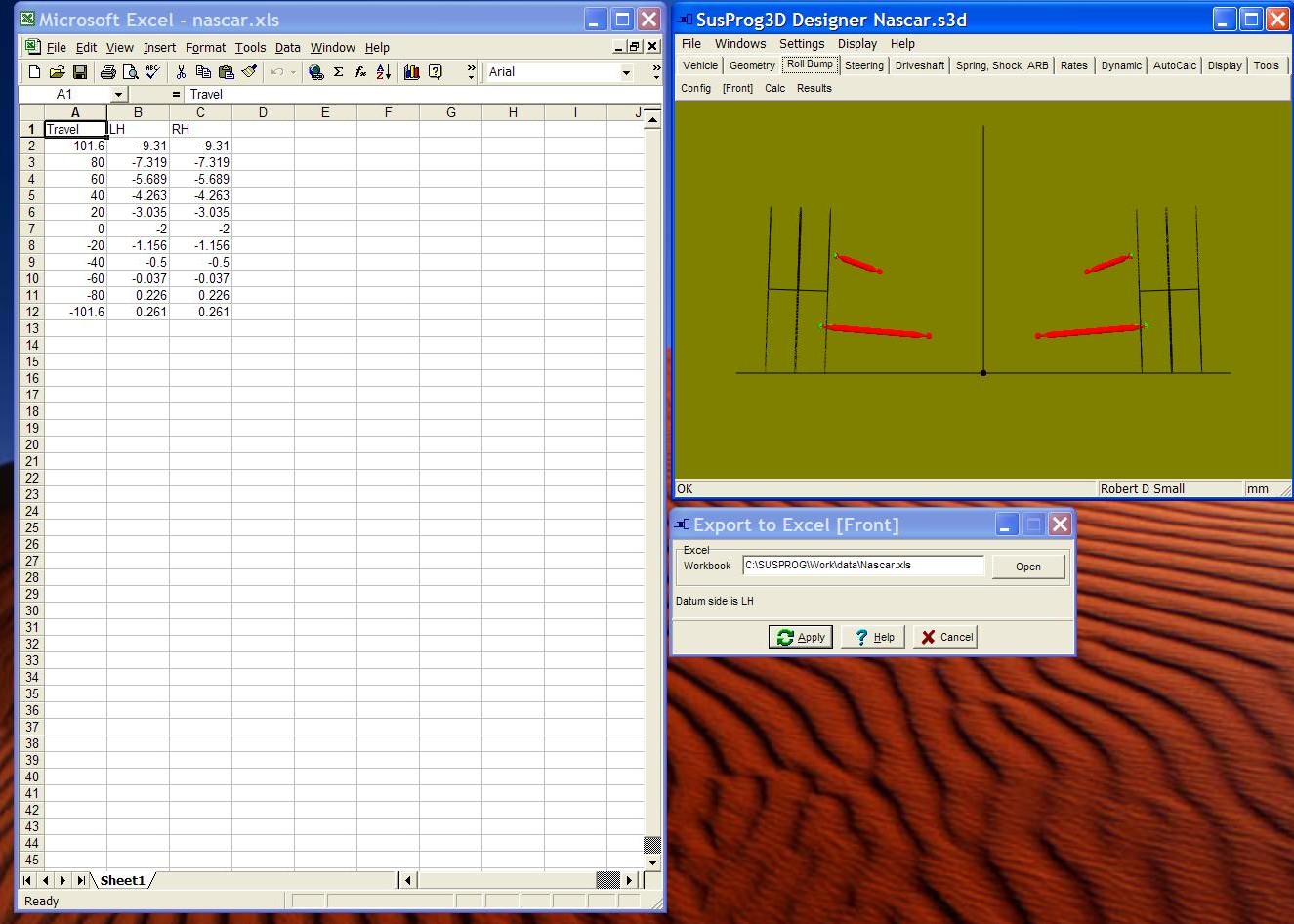
Task: Open the Format menu in Excel
Action: (205, 48)
